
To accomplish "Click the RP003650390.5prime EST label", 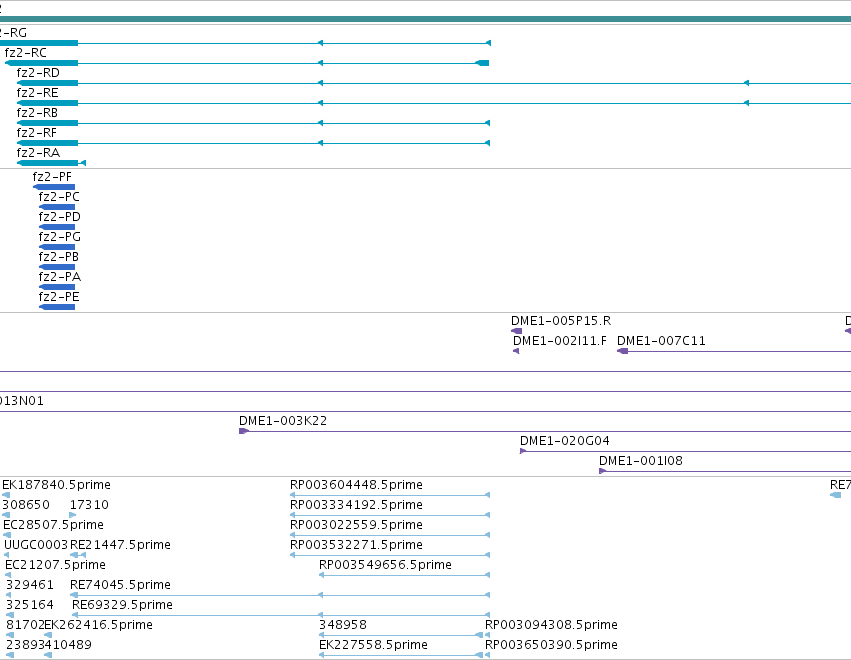I will (551, 646).
